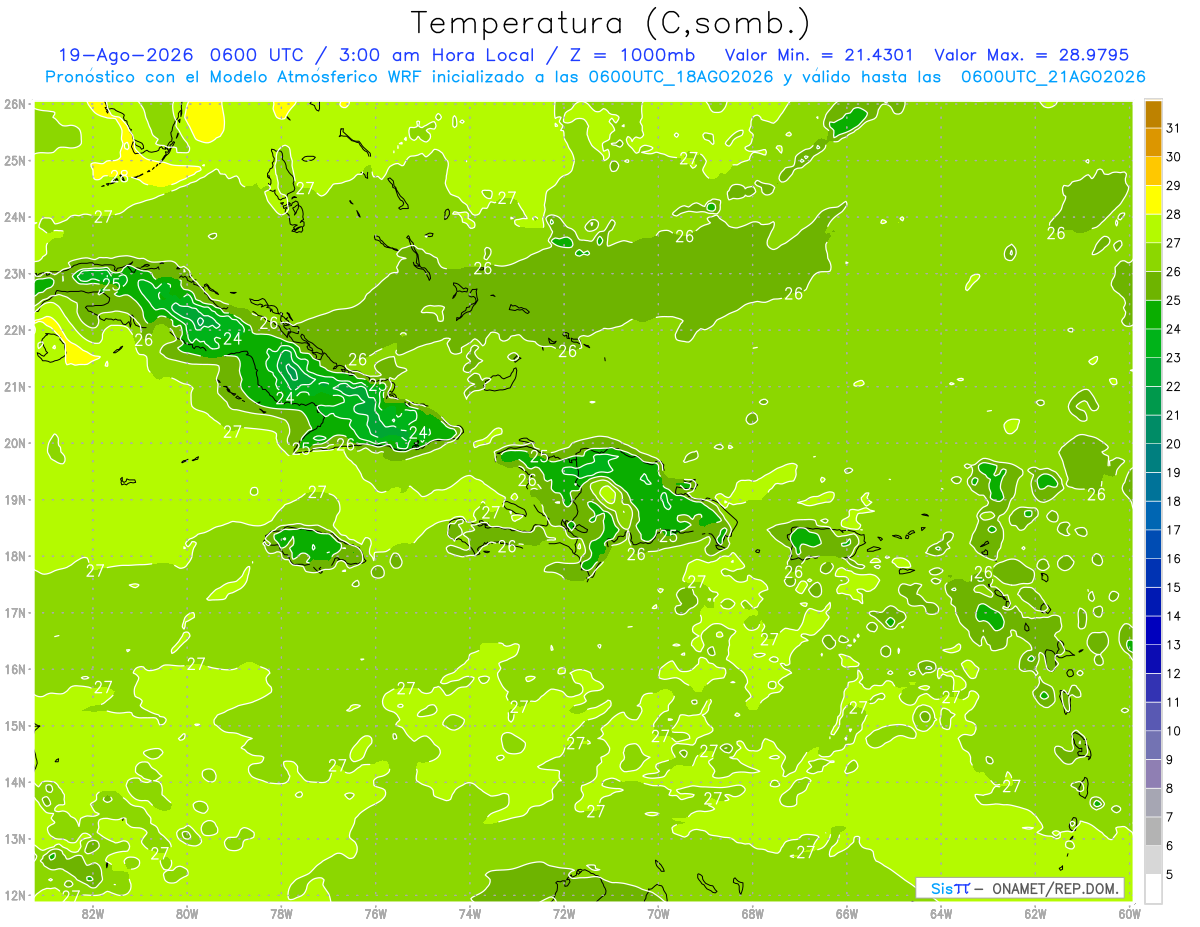1200x927 pixels.
Task: Click legend label 10
Action: click(x=1173, y=731)
